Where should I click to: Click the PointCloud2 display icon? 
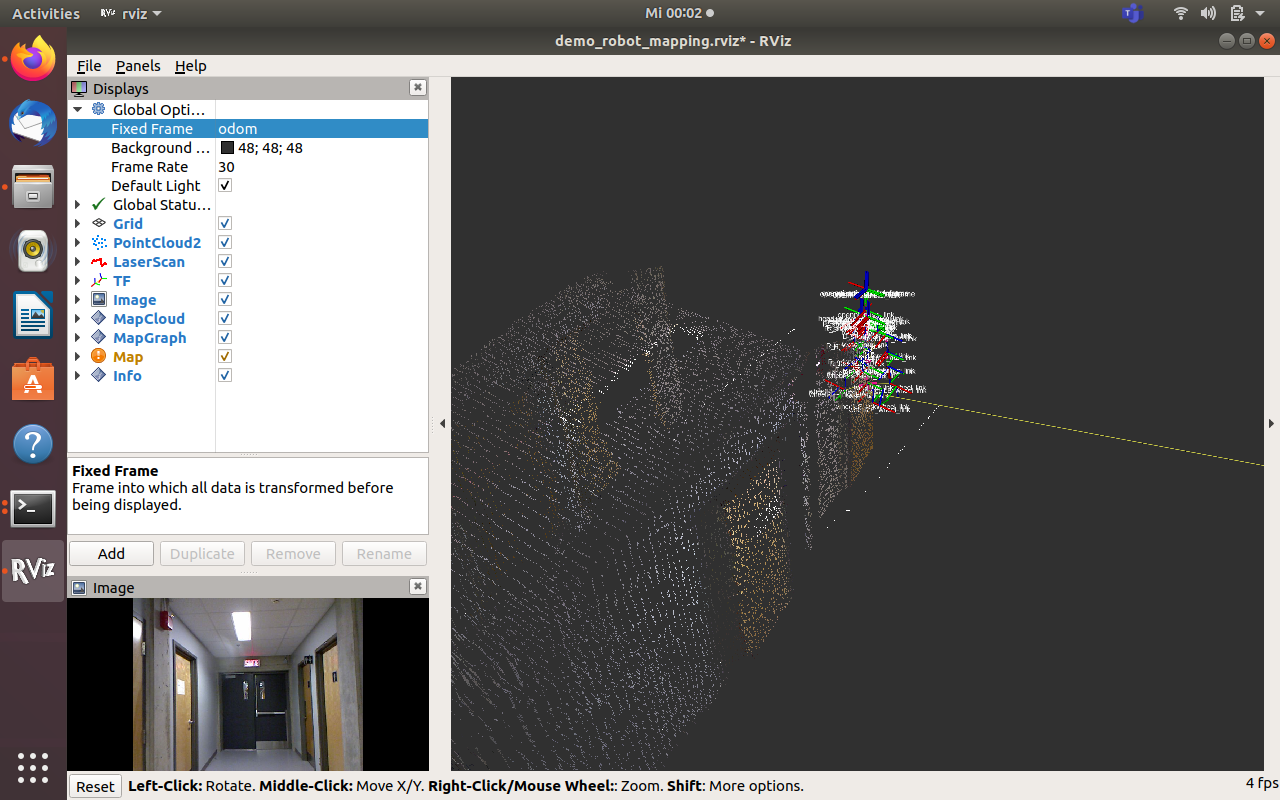click(98, 243)
